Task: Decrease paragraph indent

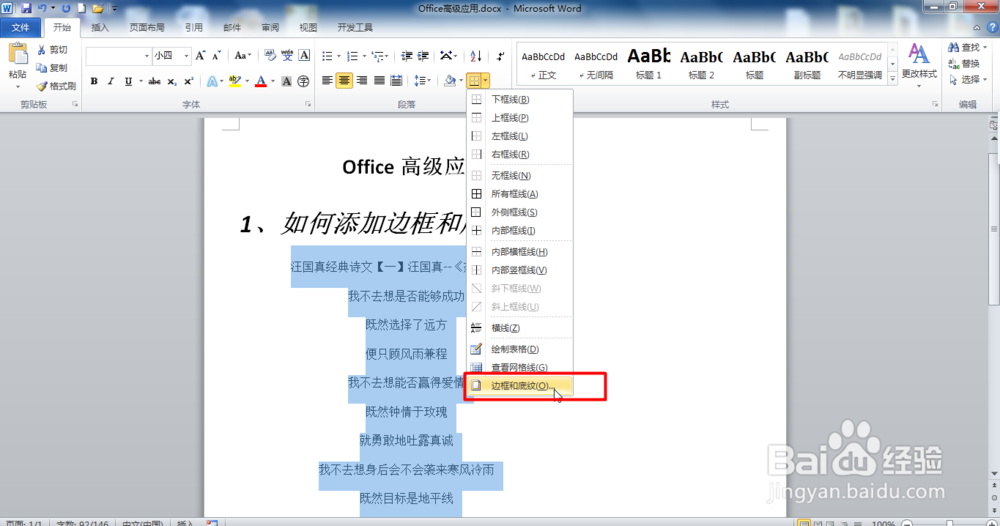Action: 406,56
